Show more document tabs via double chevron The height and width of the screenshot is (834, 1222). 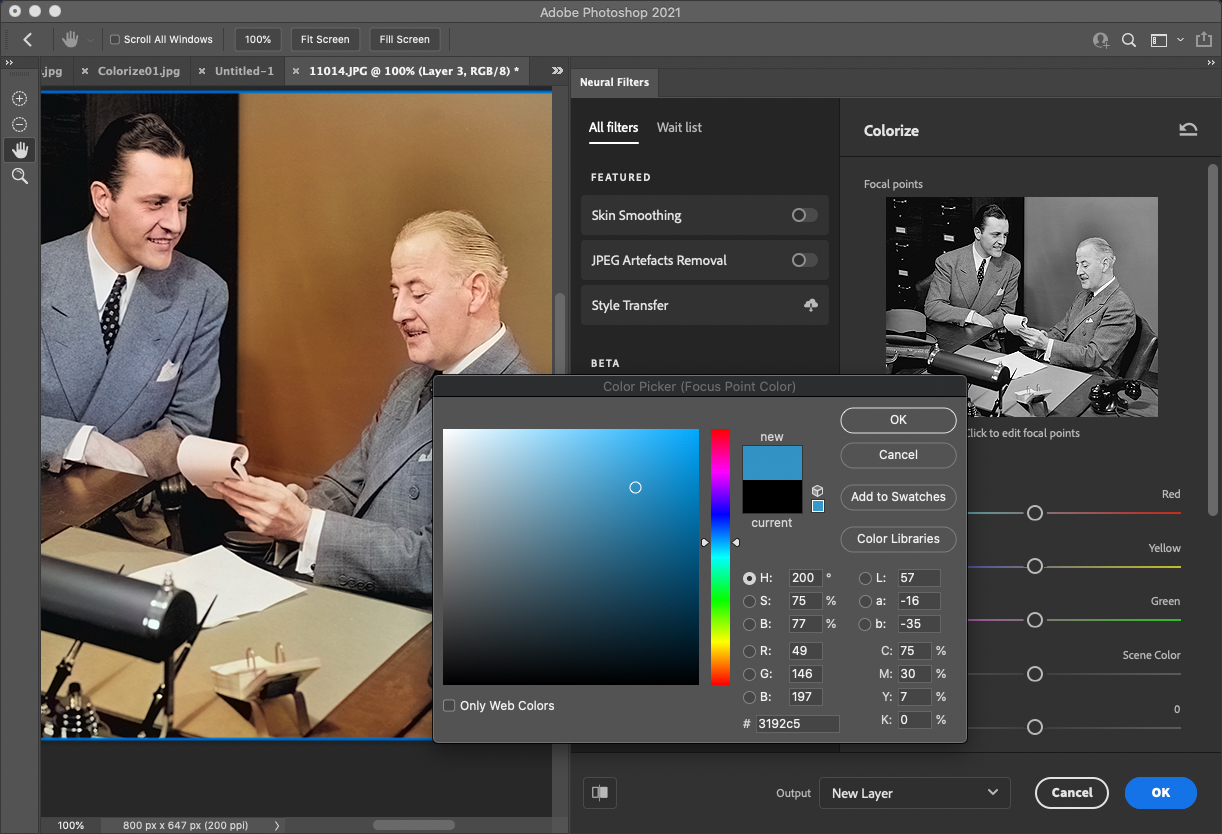[557, 71]
